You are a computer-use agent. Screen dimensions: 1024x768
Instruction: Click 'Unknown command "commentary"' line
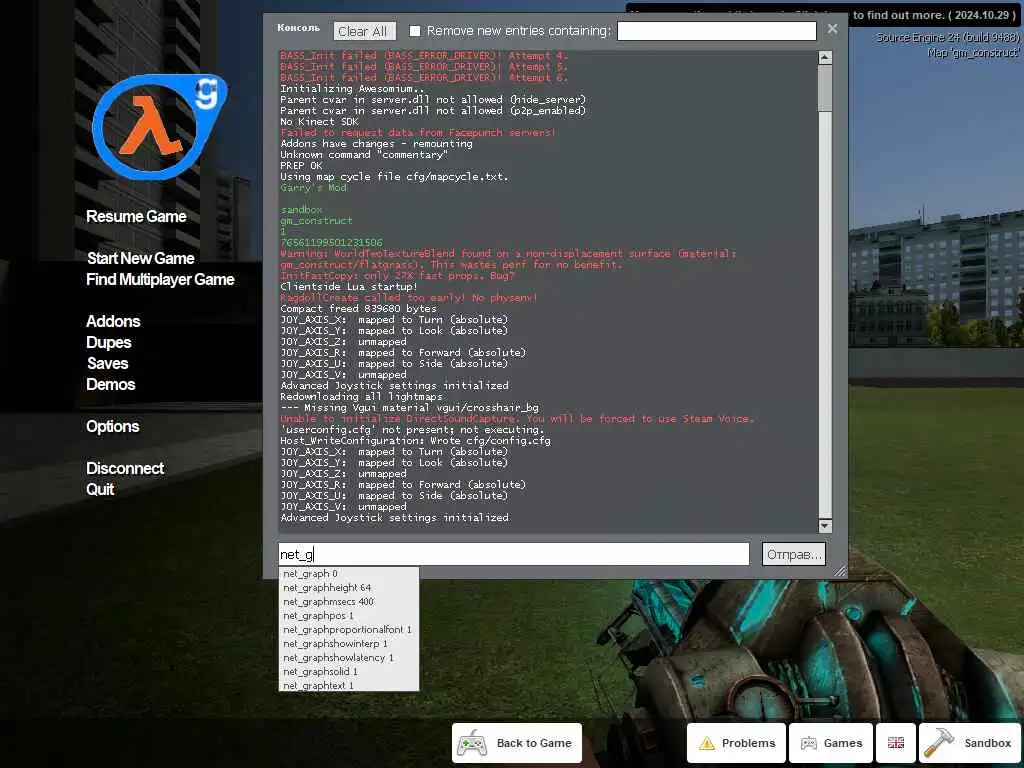tap(364, 155)
